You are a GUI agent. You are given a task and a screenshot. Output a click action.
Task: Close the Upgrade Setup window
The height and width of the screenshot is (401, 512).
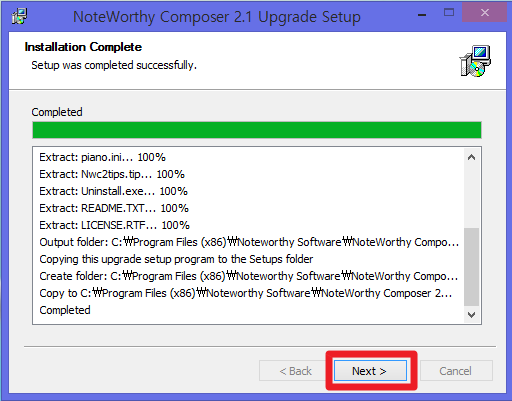click(485, 13)
